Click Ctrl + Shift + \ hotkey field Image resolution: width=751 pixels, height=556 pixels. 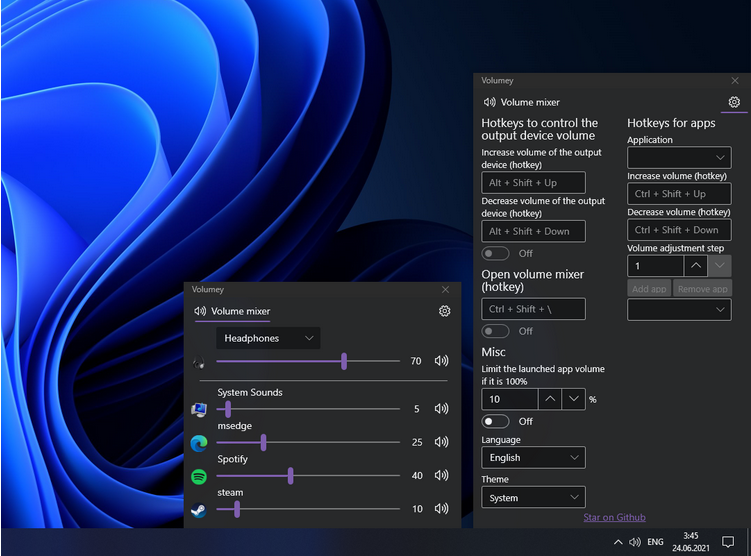coord(533,309)
